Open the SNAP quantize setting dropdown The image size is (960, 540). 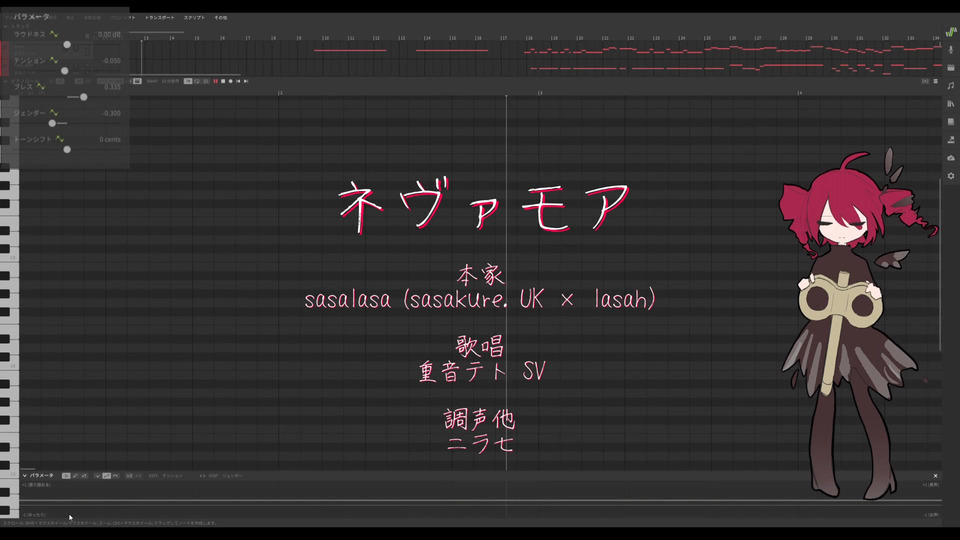163,81
